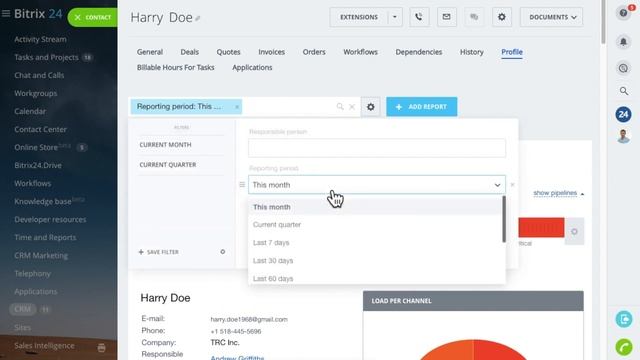
Task: Click Save Filter link
Action: coord(159,252)
